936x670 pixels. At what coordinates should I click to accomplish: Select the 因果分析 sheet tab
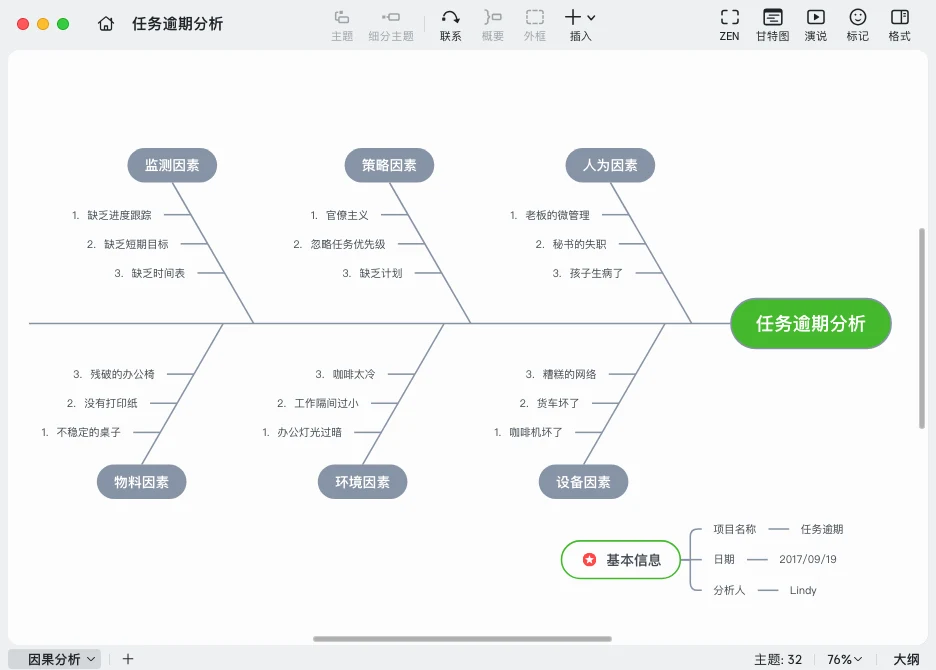tap(55, 659)
